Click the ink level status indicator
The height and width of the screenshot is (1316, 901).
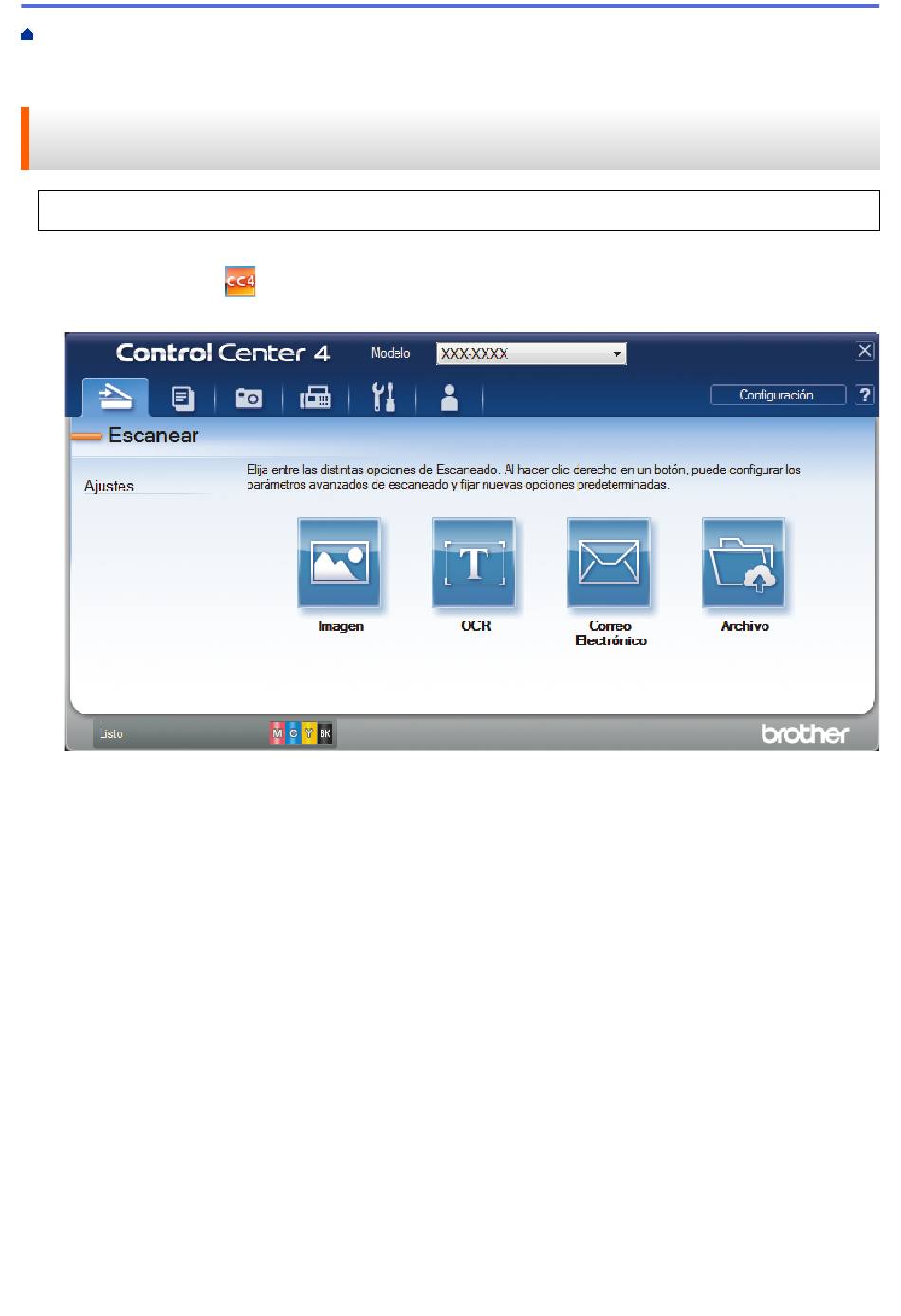(302, 733)
